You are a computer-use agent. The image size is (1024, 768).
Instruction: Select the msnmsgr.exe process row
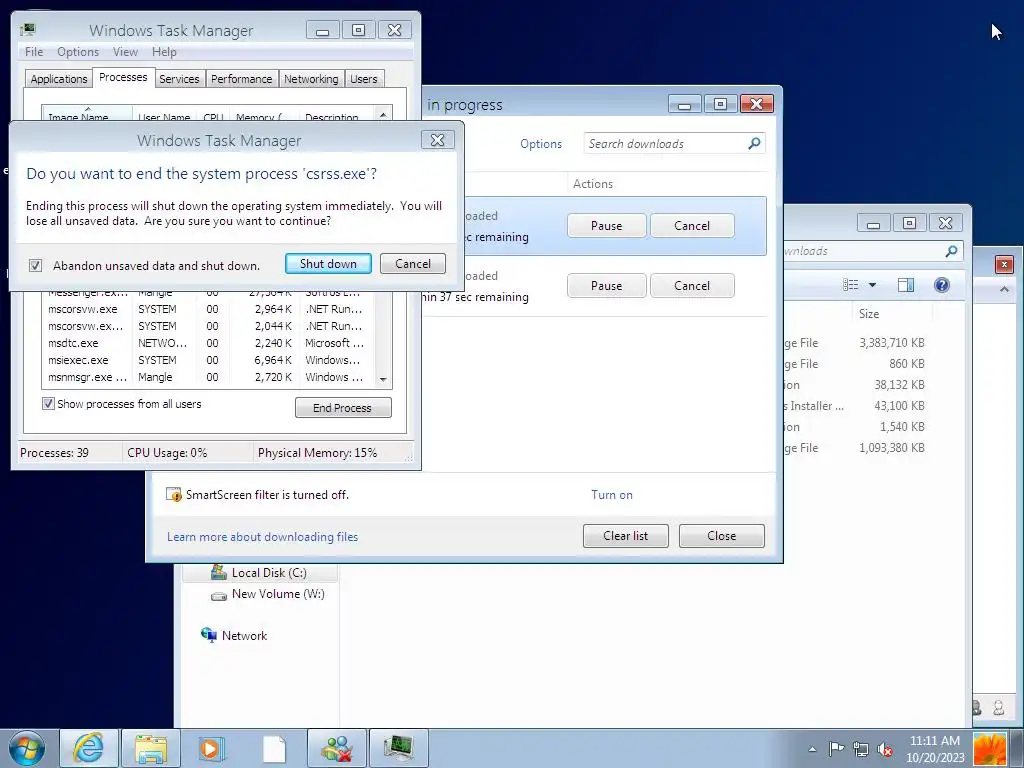208,377
